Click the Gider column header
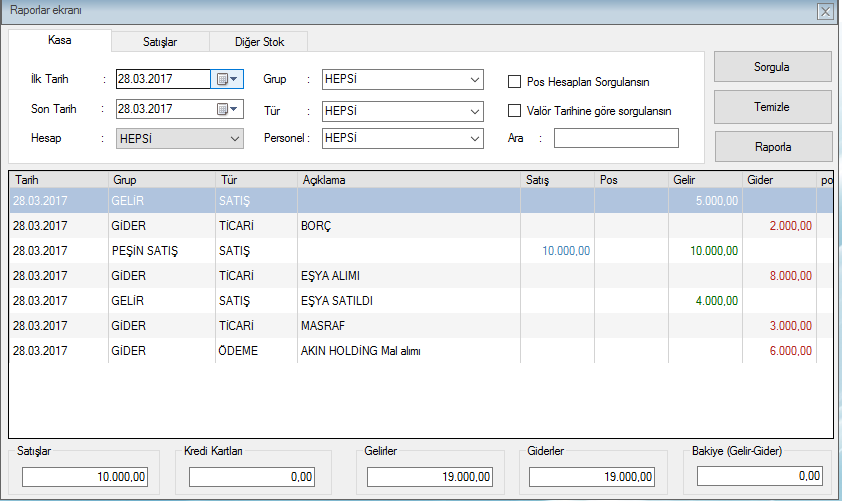This screenshot has width=842, height=501. [x=779, y=179]
